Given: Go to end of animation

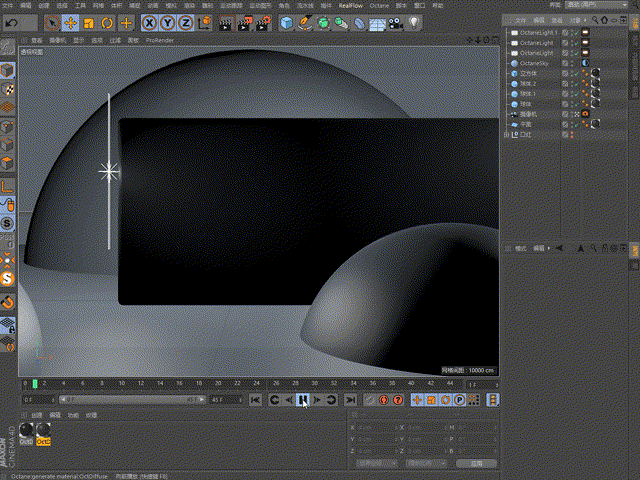Looking at the screenshot, I should tap(351, 400).
